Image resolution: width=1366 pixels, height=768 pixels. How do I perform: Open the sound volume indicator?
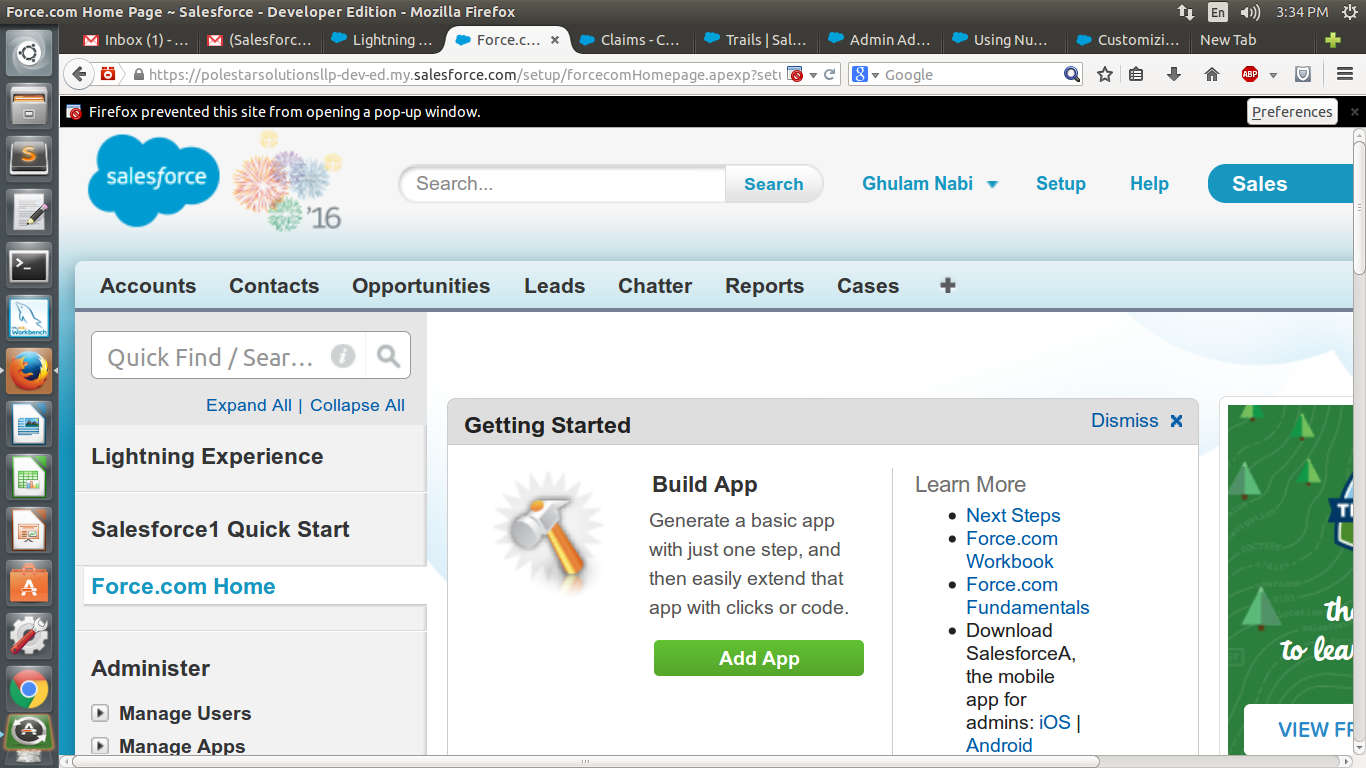(x=1250, y=12)
